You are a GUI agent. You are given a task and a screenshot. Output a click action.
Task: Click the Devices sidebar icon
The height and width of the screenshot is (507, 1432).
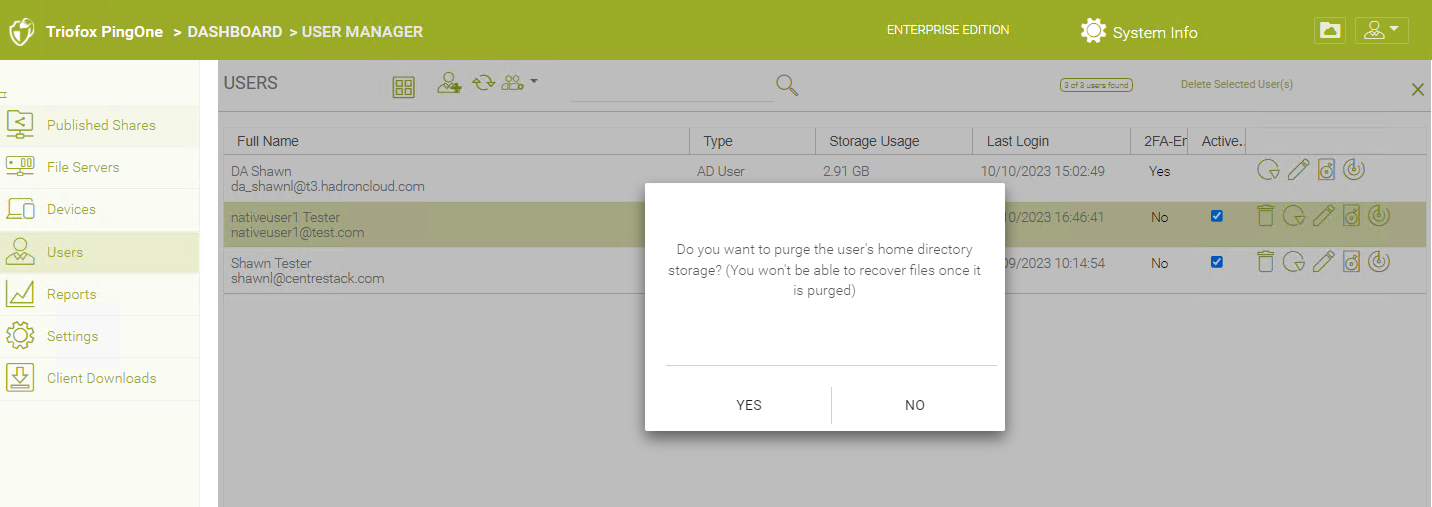(x=20, y=209)
